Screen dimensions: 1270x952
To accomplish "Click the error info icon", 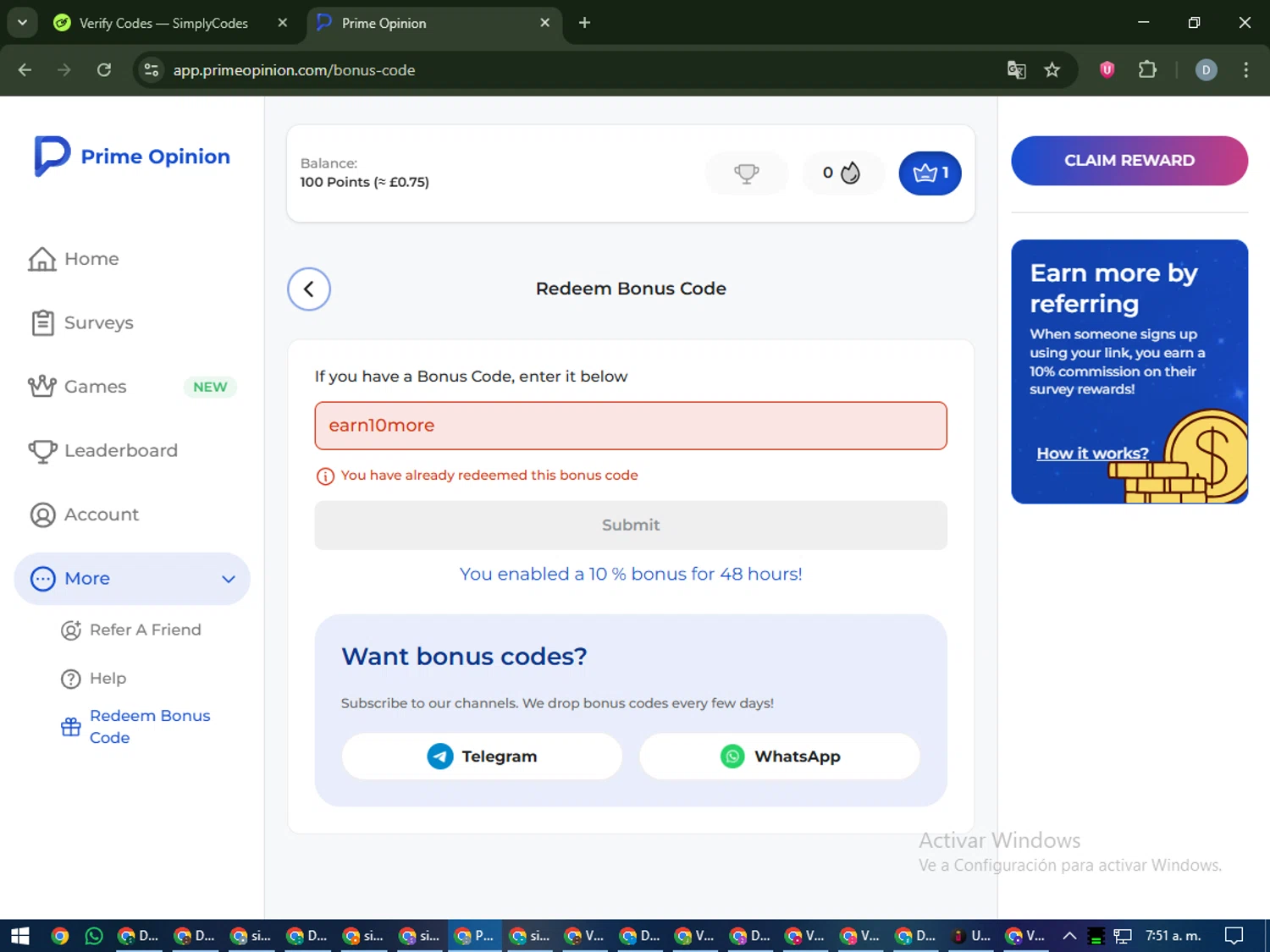I will click(x=325, y=476).
